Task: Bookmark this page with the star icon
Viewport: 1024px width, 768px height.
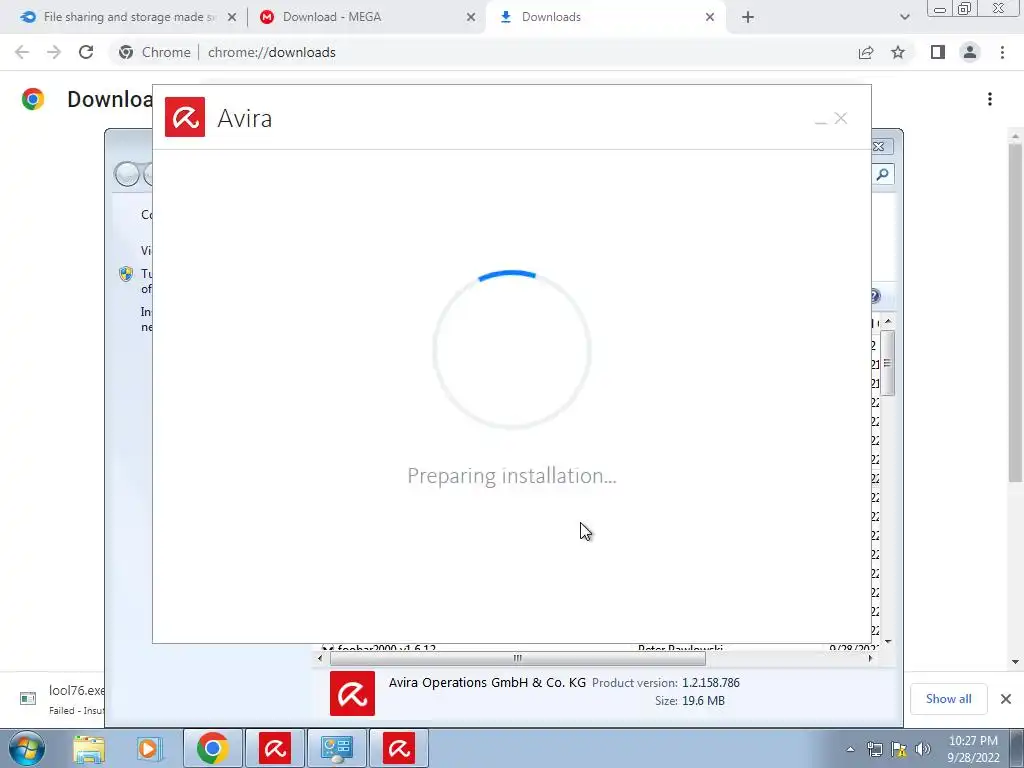Action: click(x=898, y=52)
